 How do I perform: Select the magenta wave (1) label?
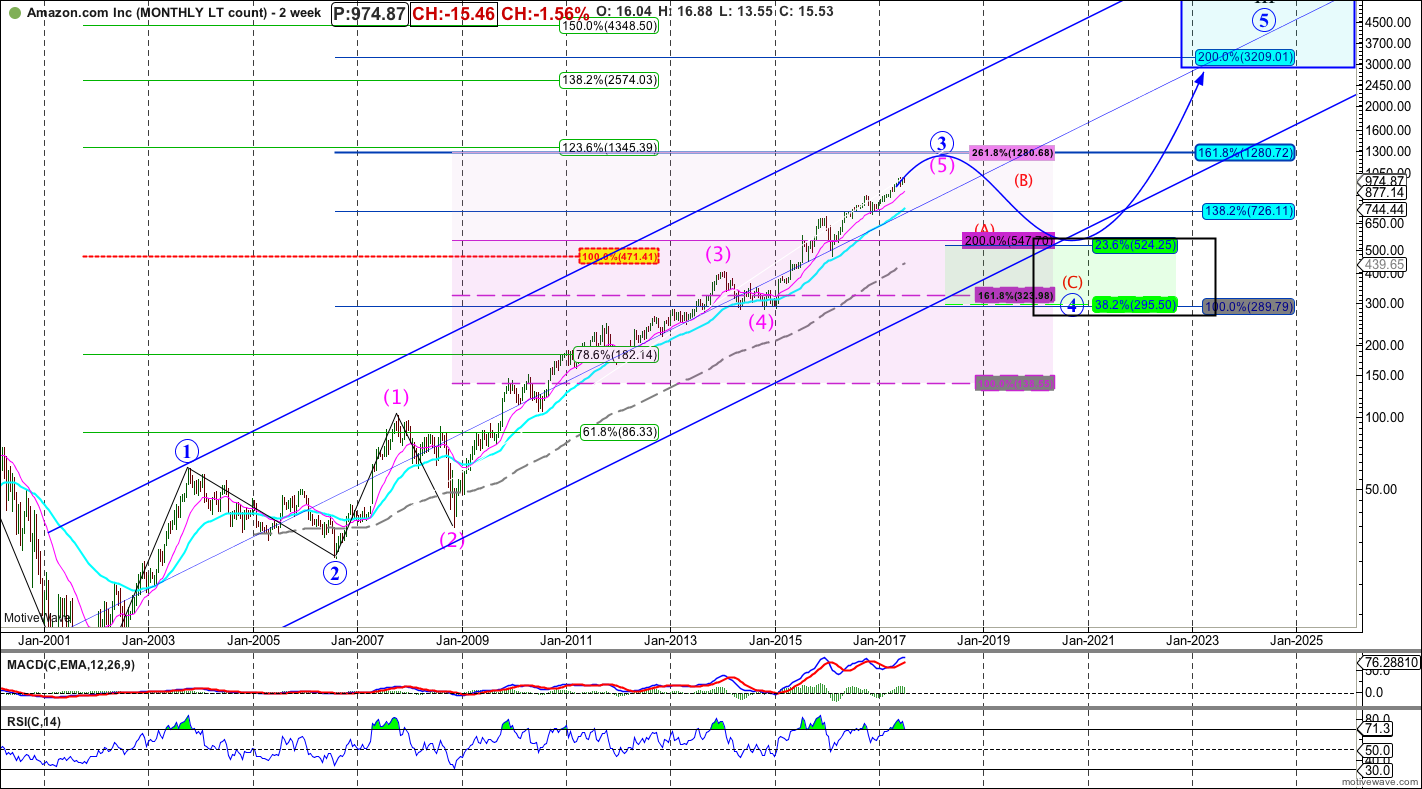396,397
